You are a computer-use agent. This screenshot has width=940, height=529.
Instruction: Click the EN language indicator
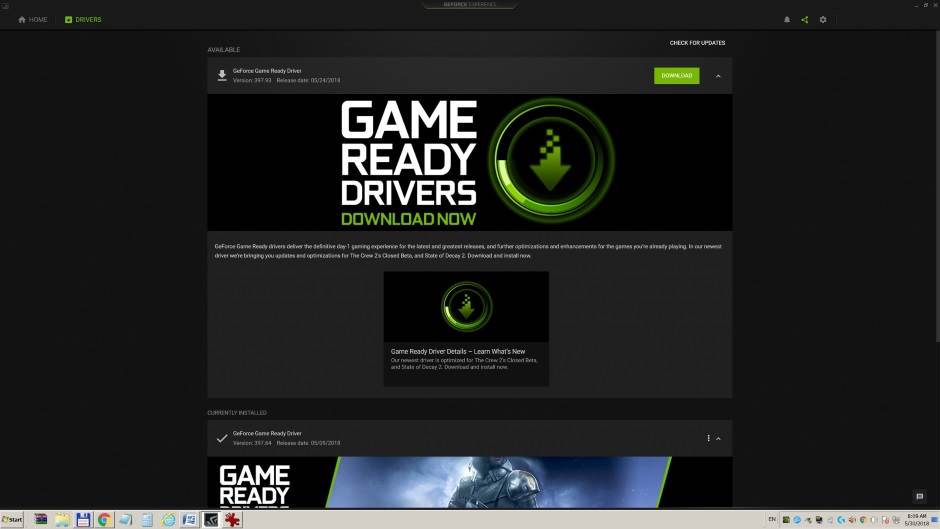coord(772,519)
